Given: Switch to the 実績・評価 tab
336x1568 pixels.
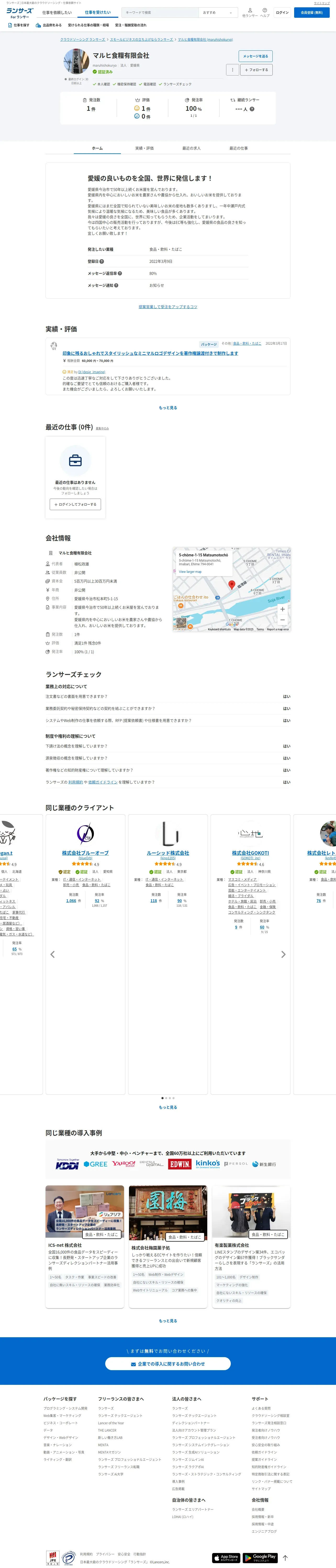Looking at the screenshot, I should click(x=144, y=148).
